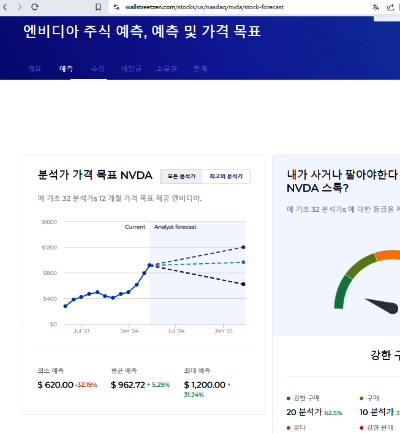Image resolution: width=400 pixels, height=434 pixels.
Task: Open the 배당금 dividend tab
Action: (x=131, y=69)
